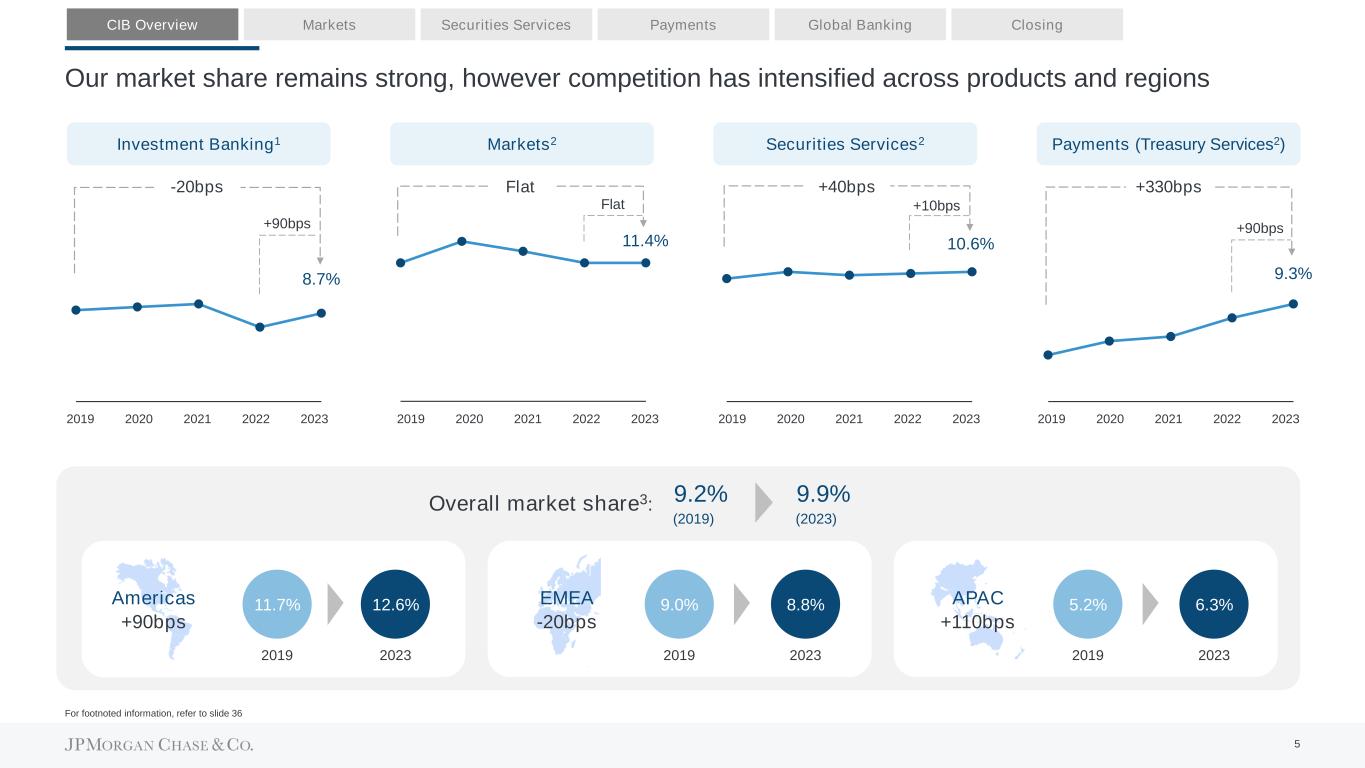Screen dimensions: 1365x768
Task: Go to the Global Banking tab
Action: 860,25
